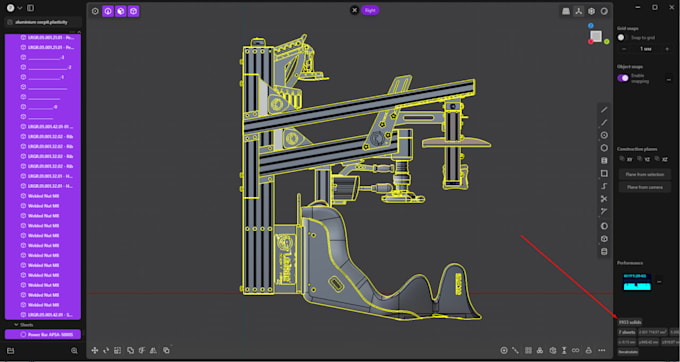This screenshot has width=680, height=362.
Task: Decrease grid size with minus stepper
Action: 624,49
